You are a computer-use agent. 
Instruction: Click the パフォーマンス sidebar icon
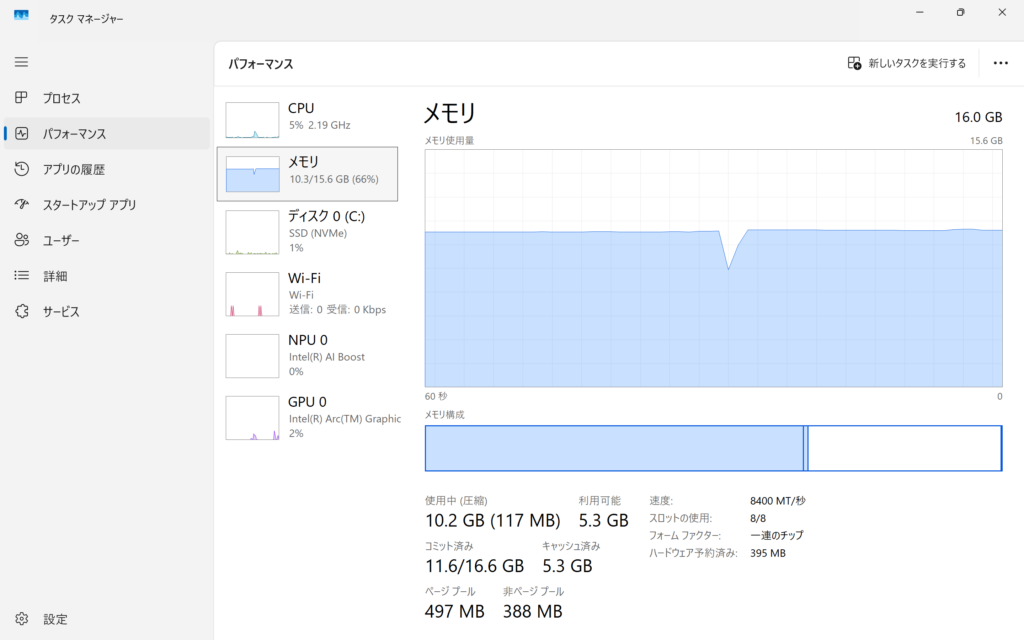(x=22, y=133)
